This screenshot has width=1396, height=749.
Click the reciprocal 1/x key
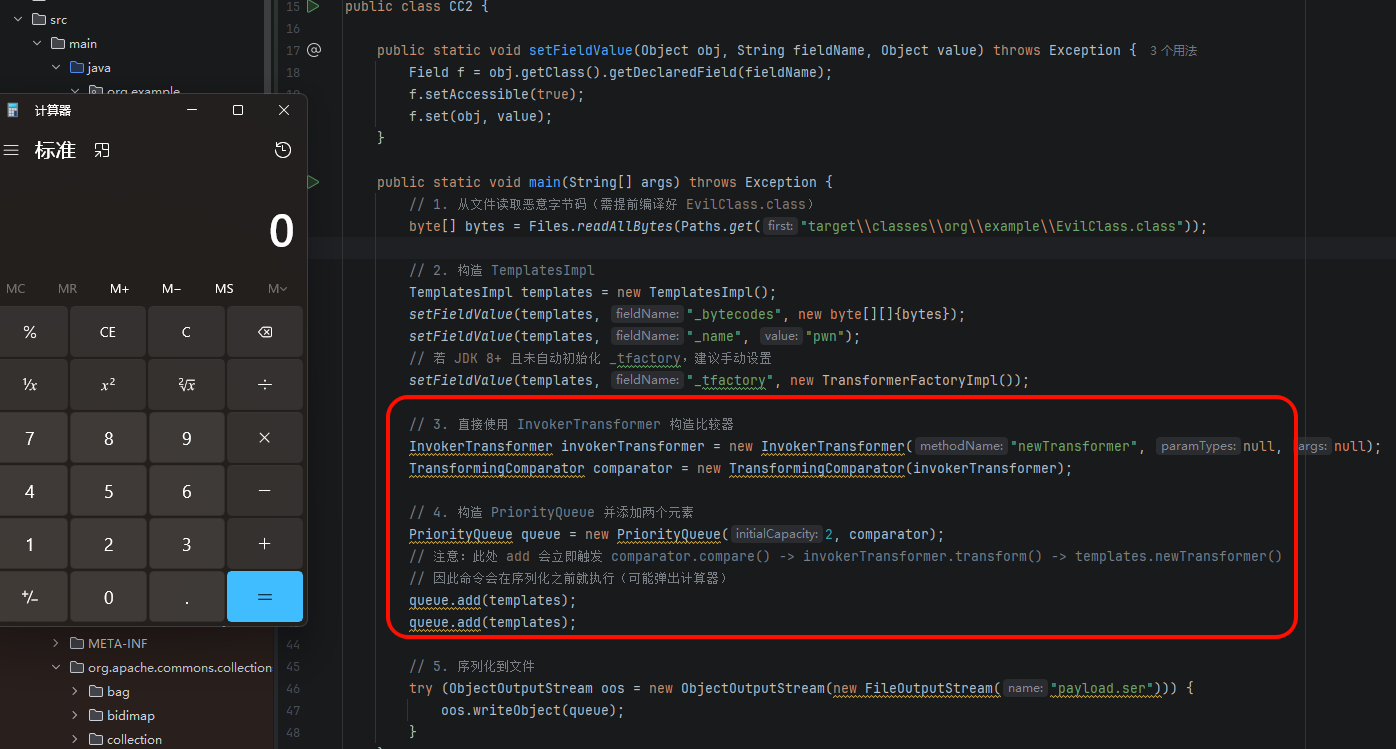tap(30, 385)
